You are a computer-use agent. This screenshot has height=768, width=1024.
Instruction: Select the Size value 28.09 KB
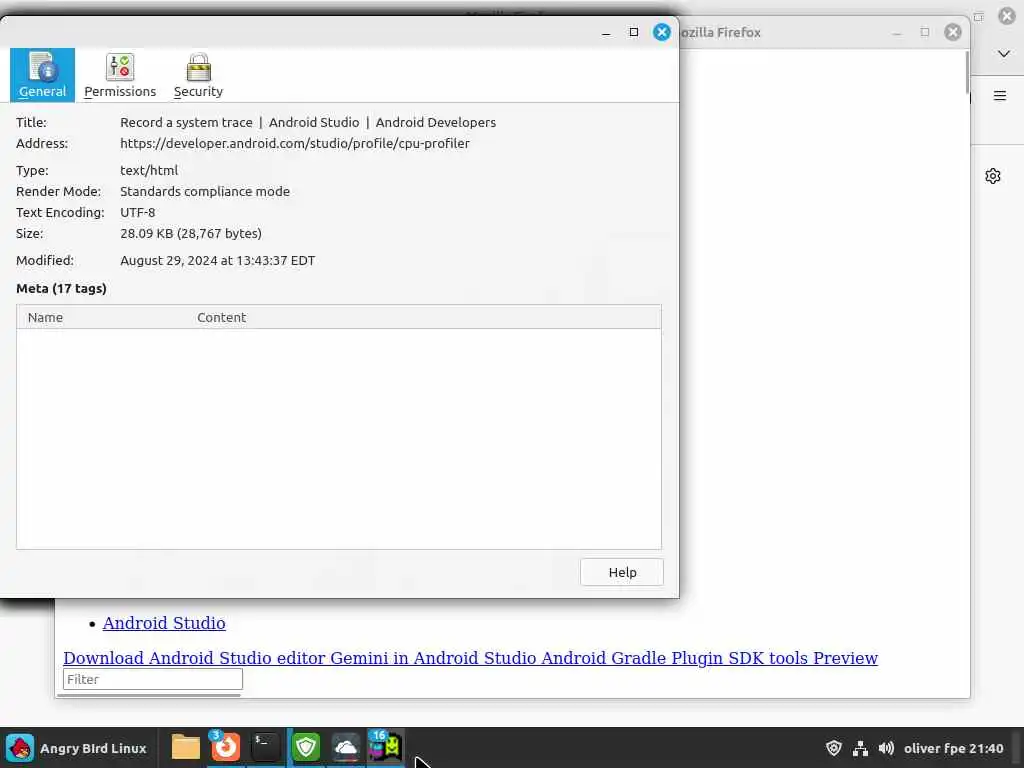tap(191, 233)
